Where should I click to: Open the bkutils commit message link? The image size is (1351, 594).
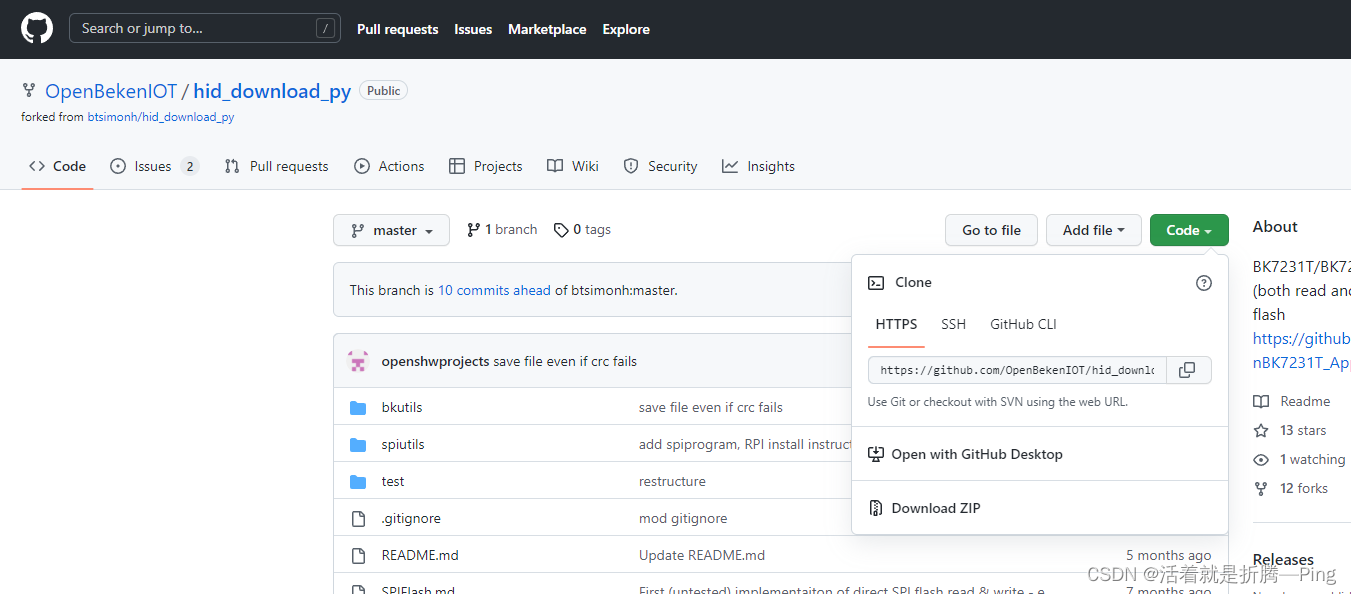pyautogui.click(x=711, y=407)
